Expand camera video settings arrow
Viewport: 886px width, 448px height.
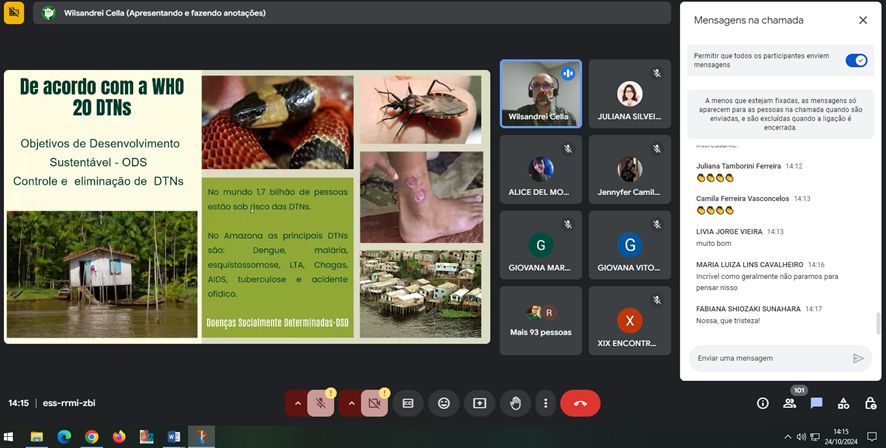click(x=350, y=403)
